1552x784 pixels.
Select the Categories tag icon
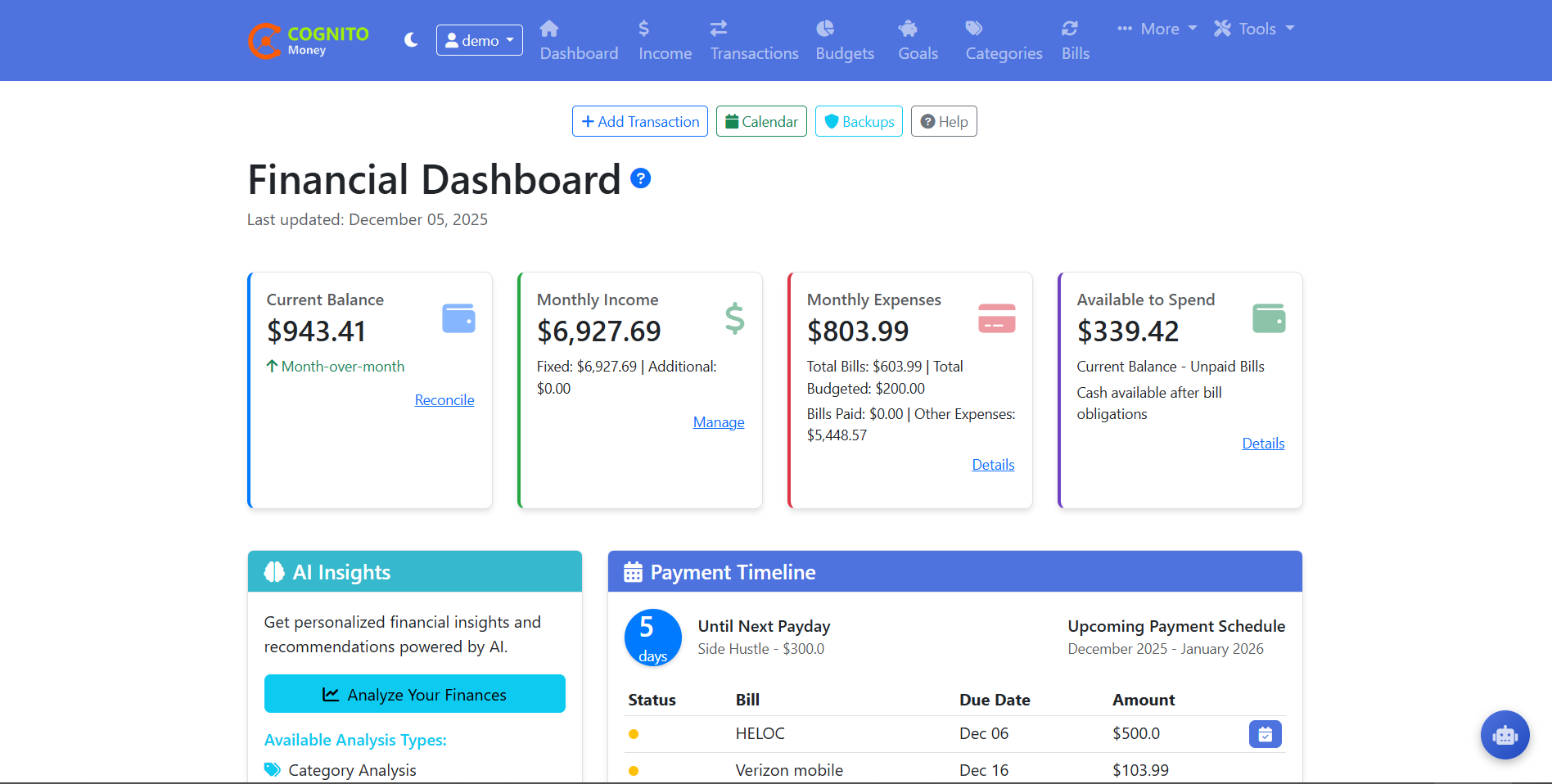973,28
